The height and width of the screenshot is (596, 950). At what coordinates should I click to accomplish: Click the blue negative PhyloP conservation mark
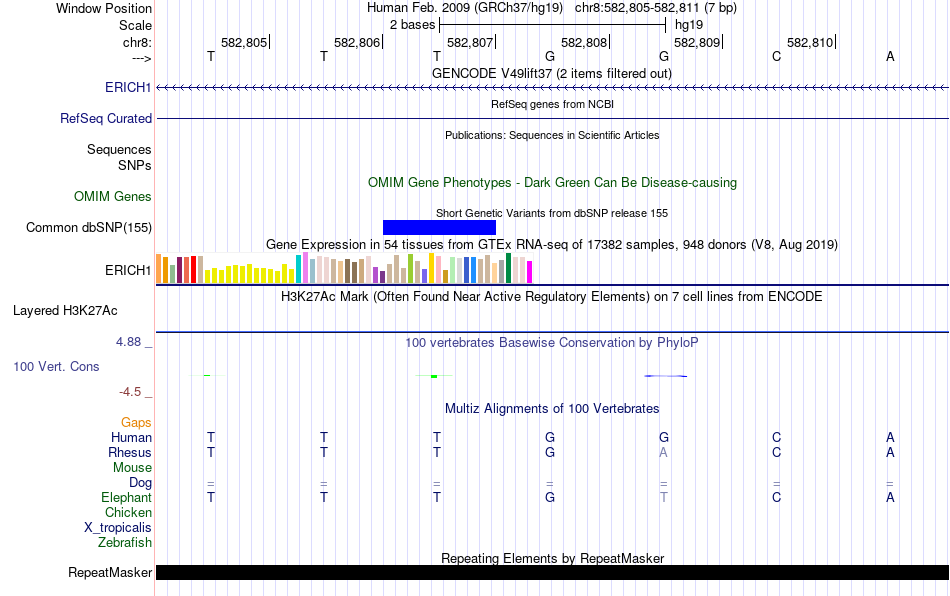click(x=665, y=376)
